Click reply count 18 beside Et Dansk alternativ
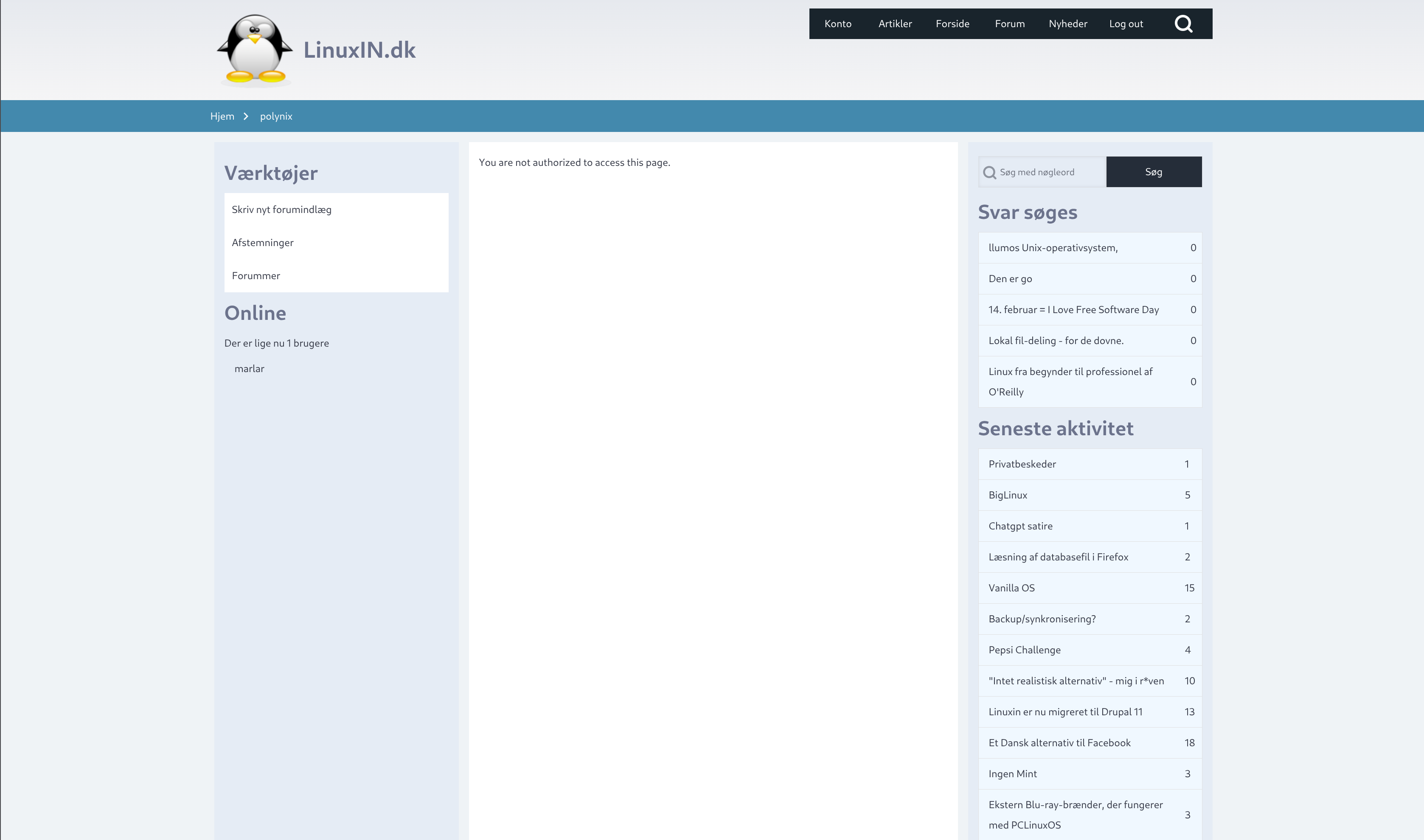This screenshot has width=1424, height=840. pyautogui.click(x=1189, y=743)
